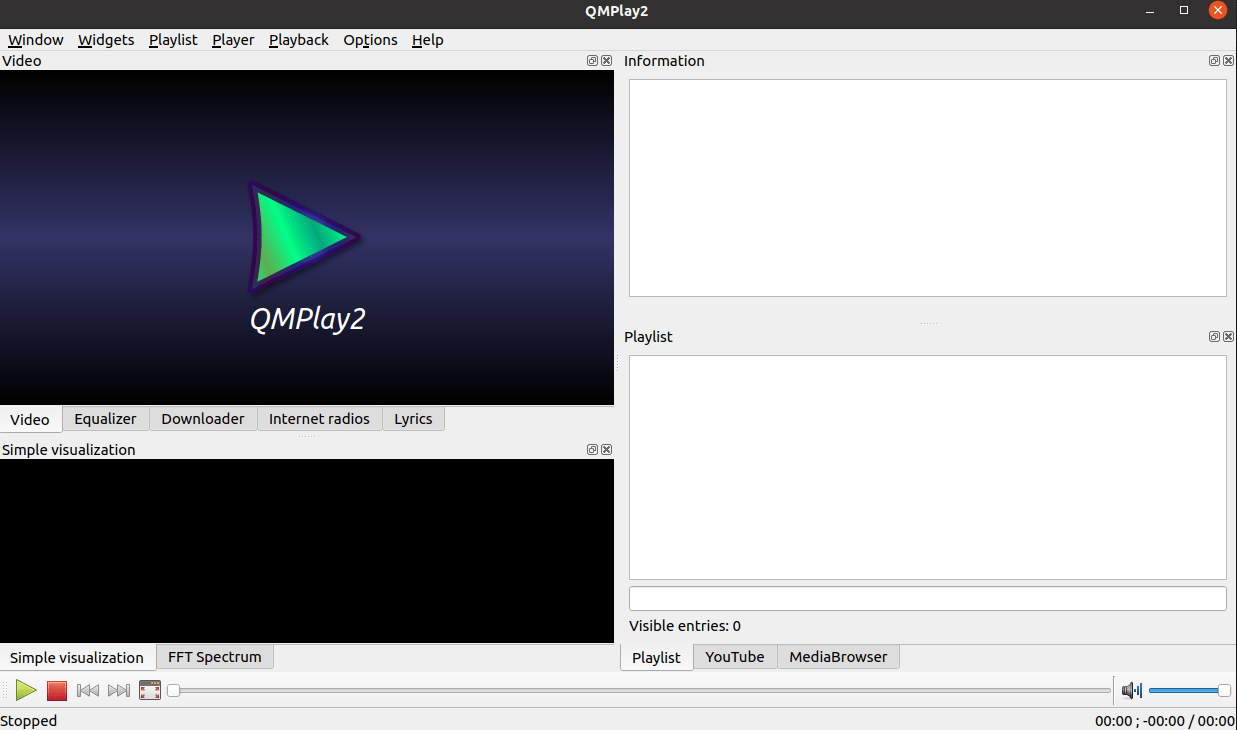The height and width of the screenshot is (730, 1237).
Task: Open the Player menu
Action: pyautogui.click(x=233, y=40)
